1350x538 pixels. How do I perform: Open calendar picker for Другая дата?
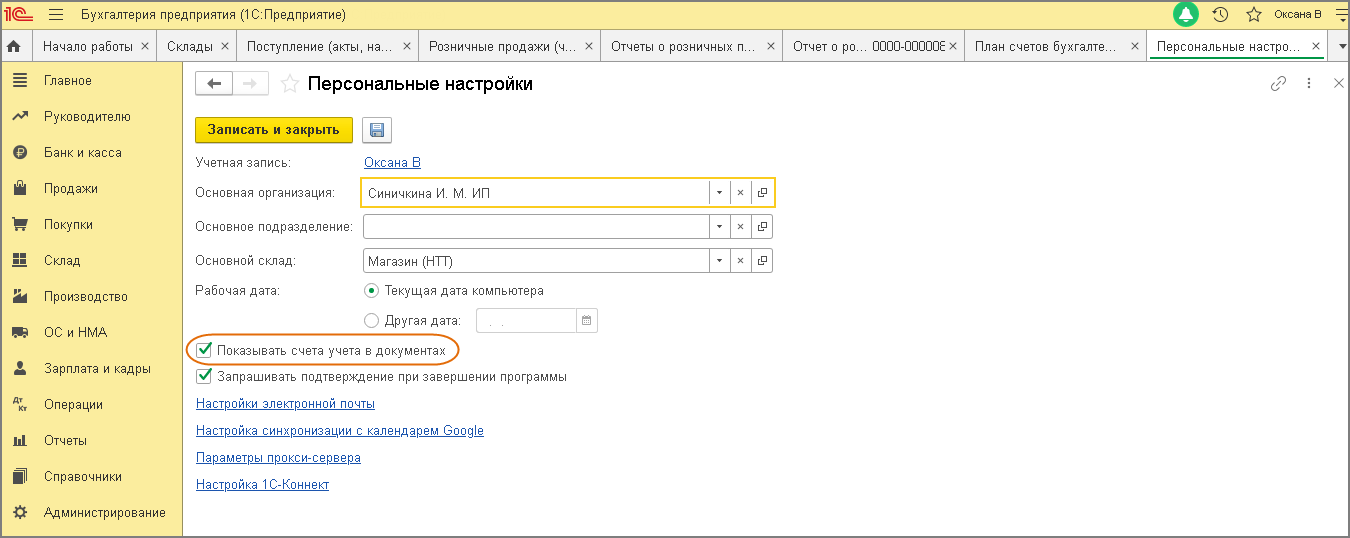587,321
